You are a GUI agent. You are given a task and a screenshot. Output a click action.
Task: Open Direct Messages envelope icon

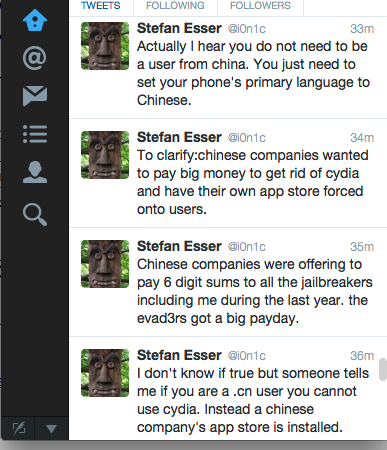[x=35, y=96]
